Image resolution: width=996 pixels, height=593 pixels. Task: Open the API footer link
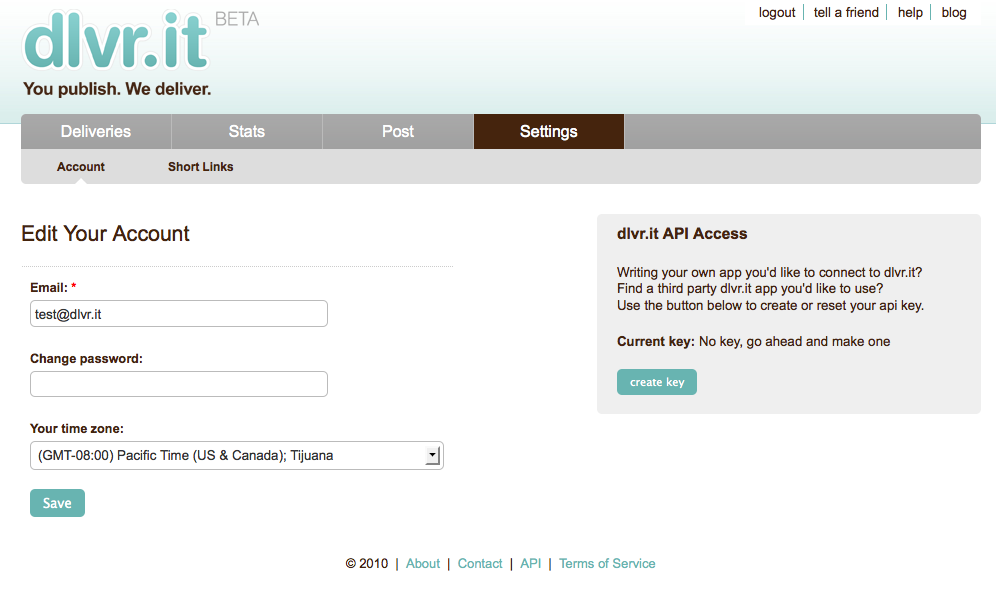coord(530,564)
